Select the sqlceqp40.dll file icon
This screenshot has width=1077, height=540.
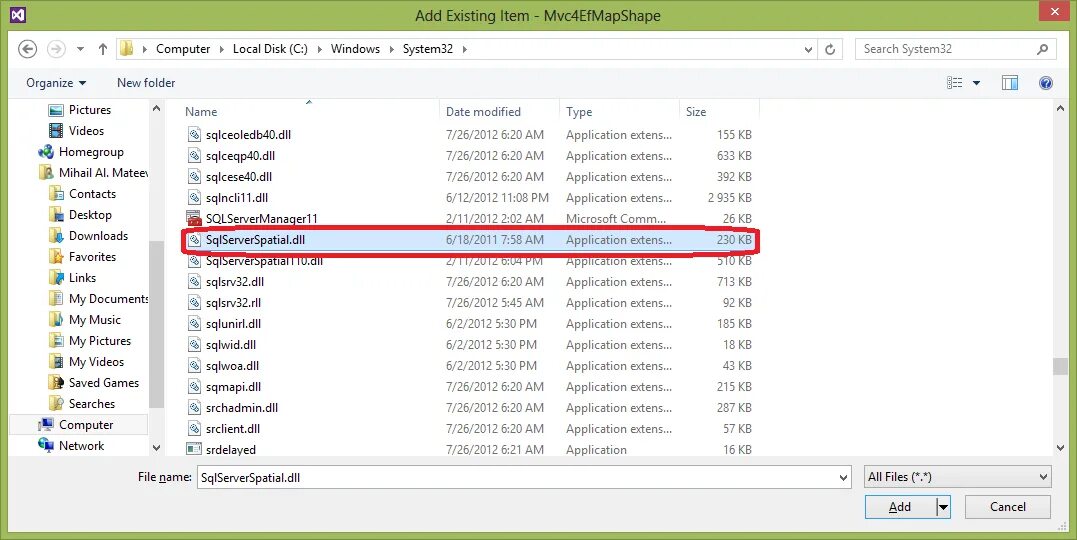194,156
